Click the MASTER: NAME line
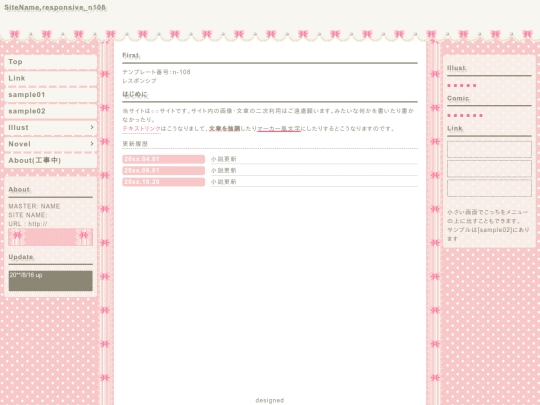Viewport: 540px width, 405px height. pyautogui.click(x=34, y=206)
